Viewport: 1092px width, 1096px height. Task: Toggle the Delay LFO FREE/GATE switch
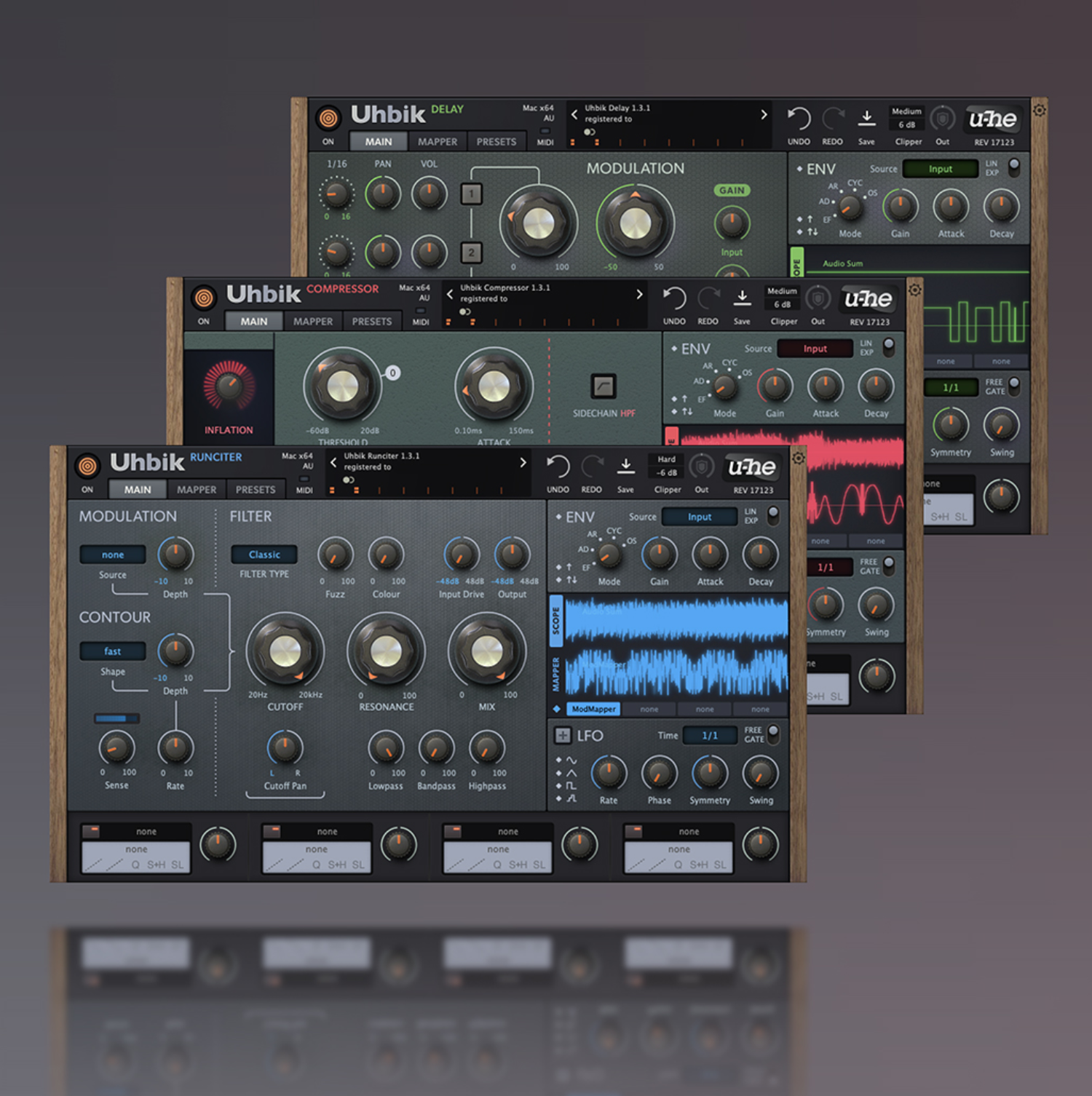pos(1014,386)
